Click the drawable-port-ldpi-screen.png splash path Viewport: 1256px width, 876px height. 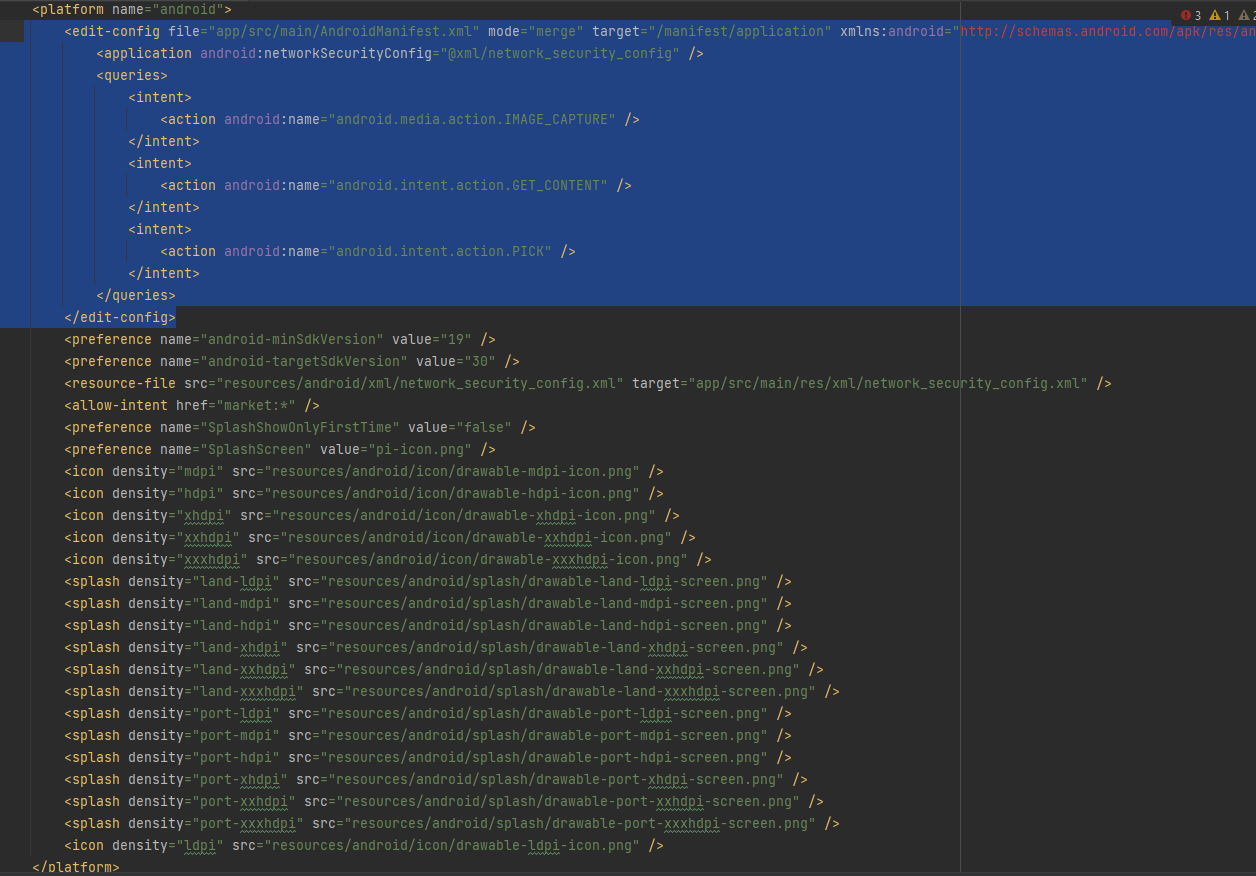(543, 713)
